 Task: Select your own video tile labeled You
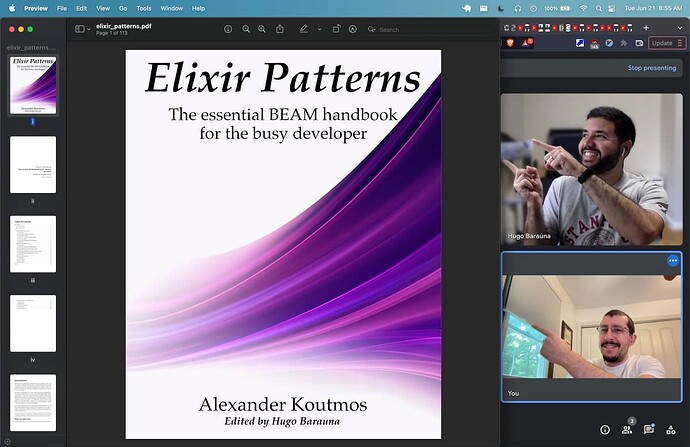591,327
